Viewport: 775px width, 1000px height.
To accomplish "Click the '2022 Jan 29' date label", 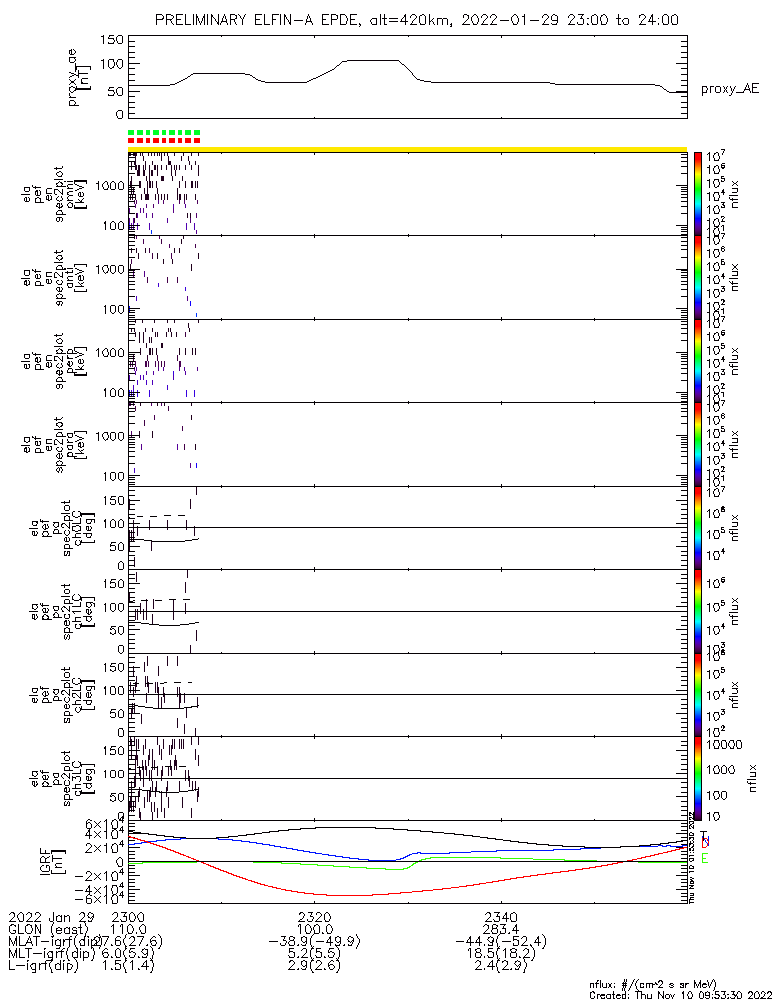I will [x=51, y=918].
